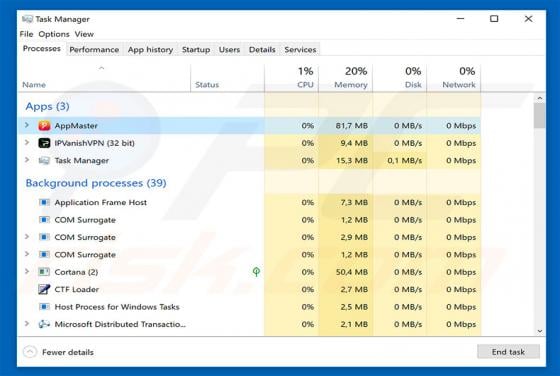Click the IPVanishVPN process icon
Viewport: 560px width, 376px height.
click(44, 143)
